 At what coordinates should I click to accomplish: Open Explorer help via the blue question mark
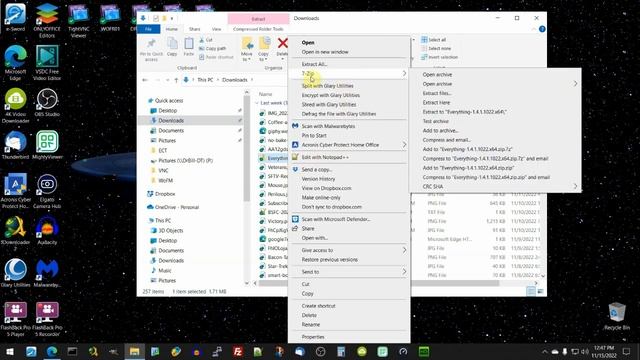[542, 29]
